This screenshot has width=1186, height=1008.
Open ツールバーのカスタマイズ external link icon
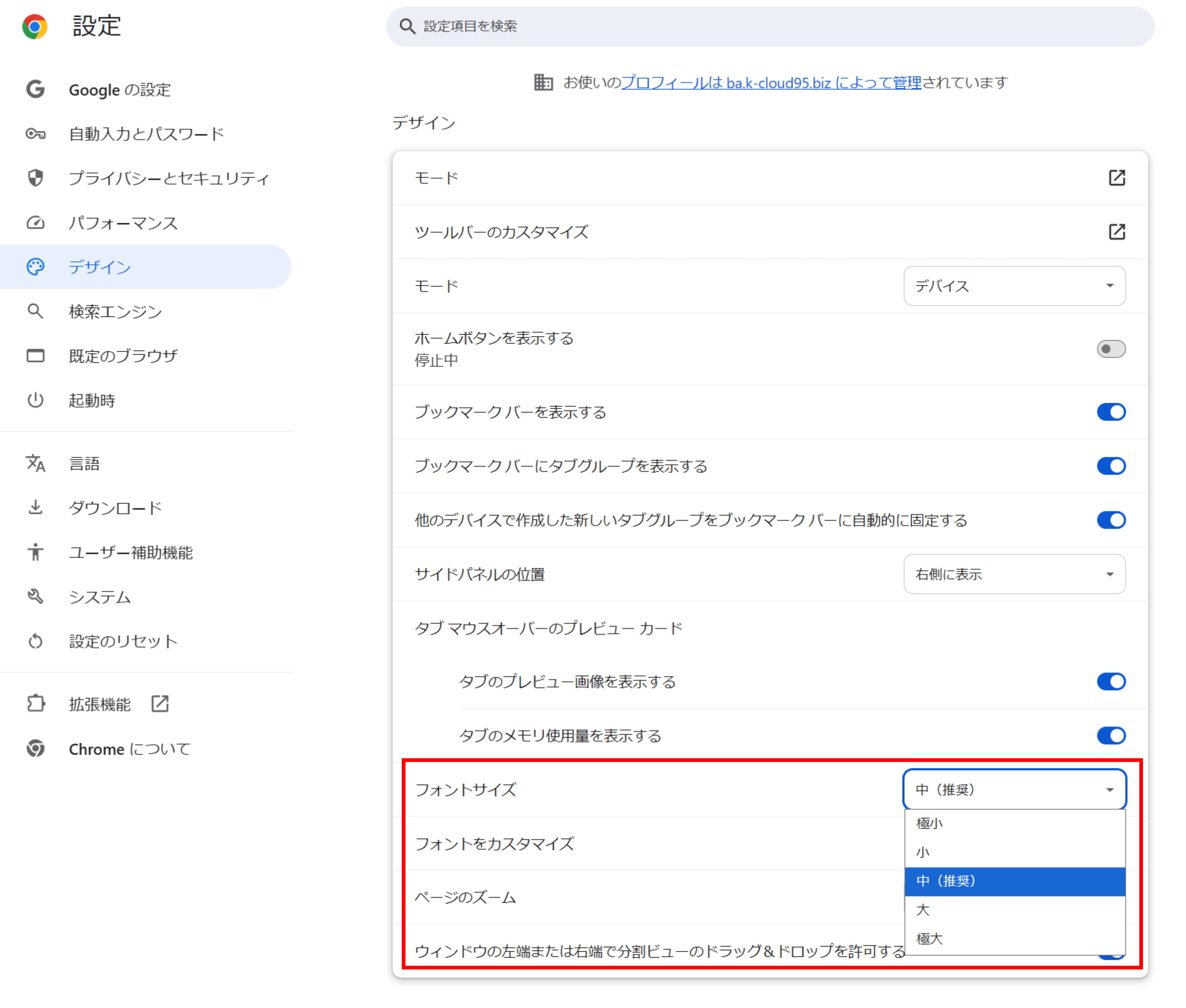(x=1116, y=232)
